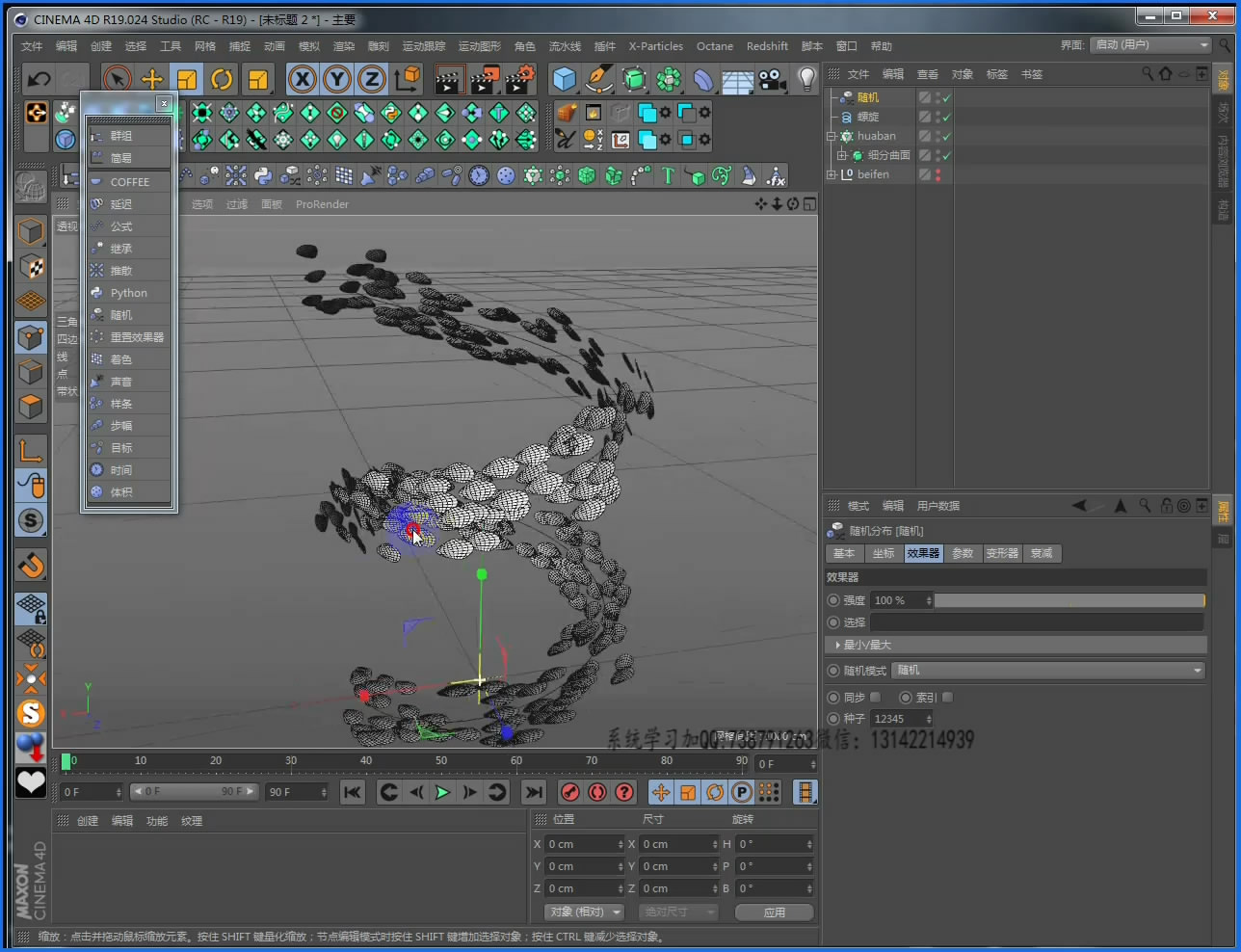This screenshot has height=952, width=1241.
Task: Click the Undo arrow in the top toolbar
Action: point(39,79)
